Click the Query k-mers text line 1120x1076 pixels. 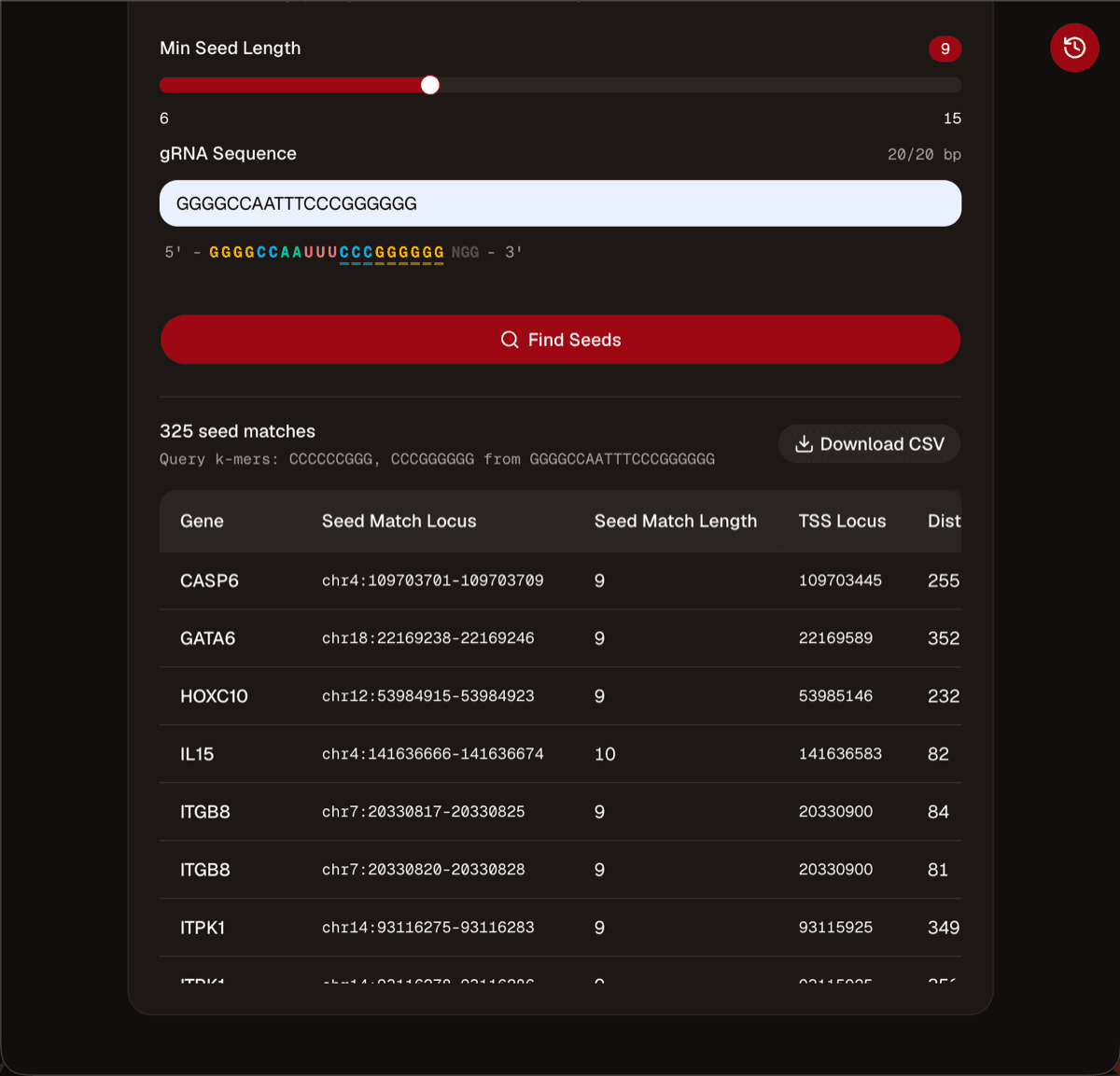(437, 459)
